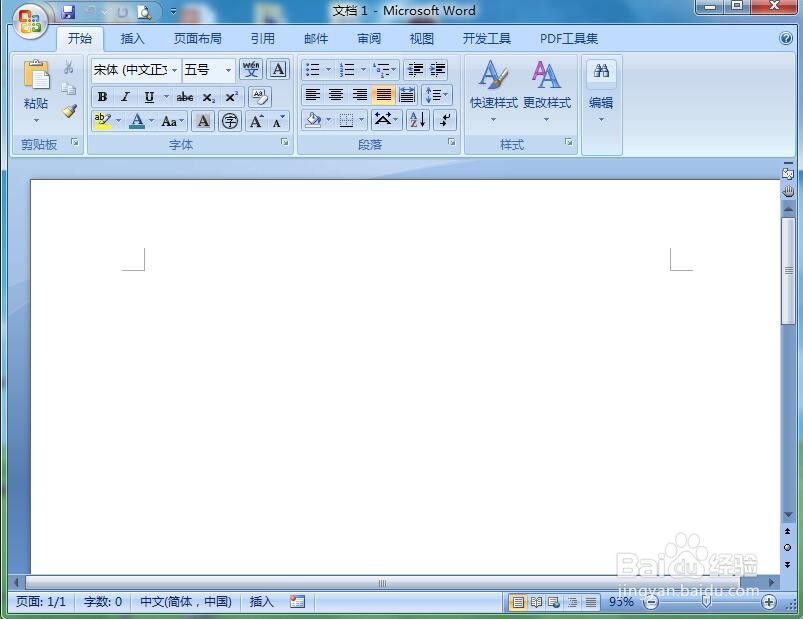Image resolution: width=803 pixels, height=619 pixels.
Task: Click 95% zoom level
Action: coord(621,602)
